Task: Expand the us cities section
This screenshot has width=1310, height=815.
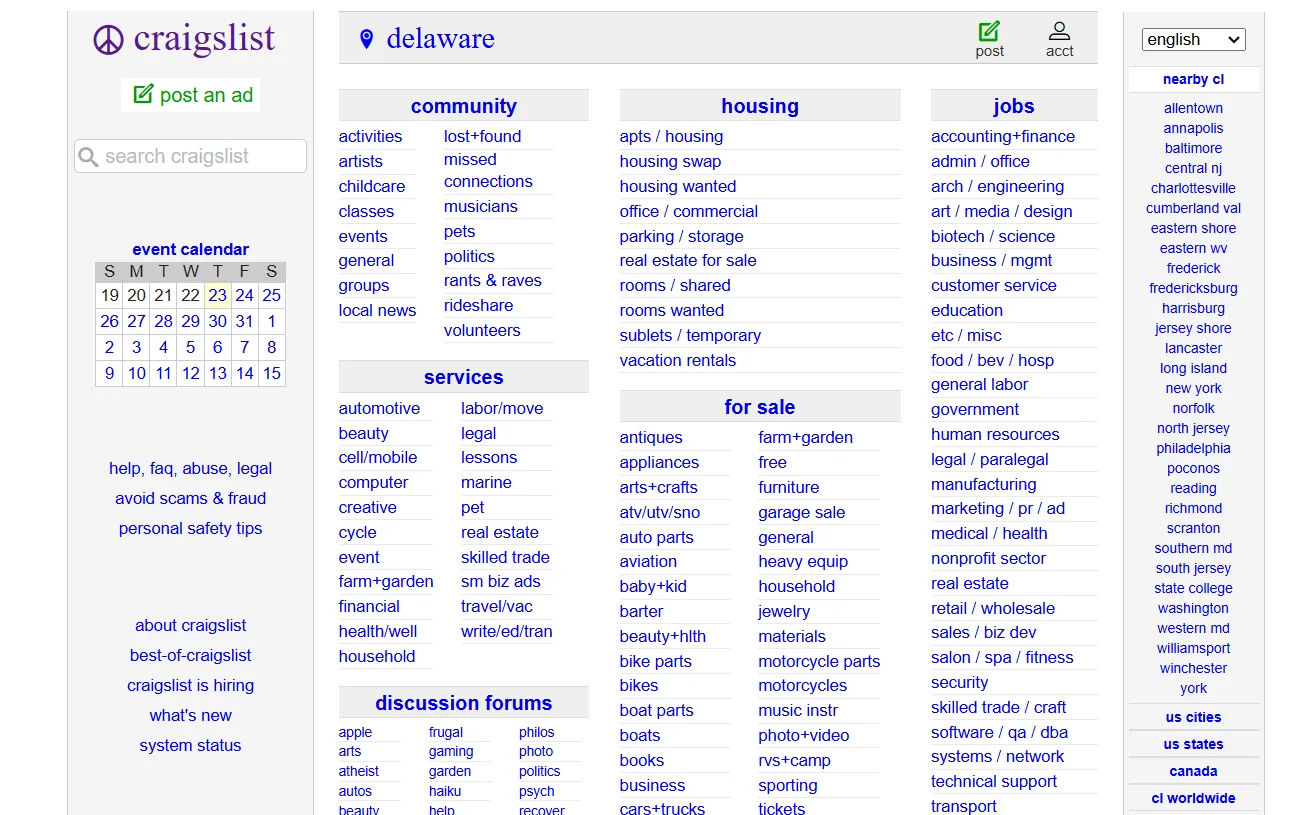Action: pyautogui.click(x=1193, y=717)
